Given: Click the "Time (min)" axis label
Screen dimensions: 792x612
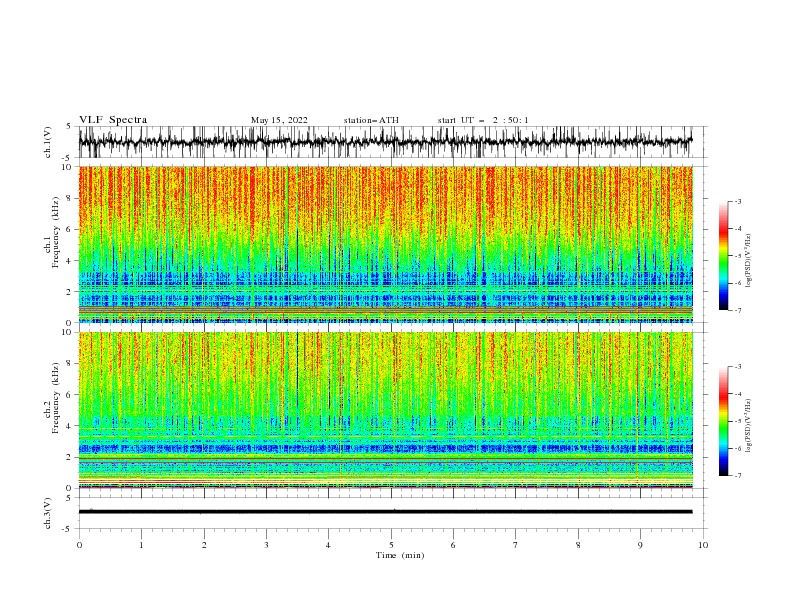Looking at the screenshot, I should pyautogui.click(x=400, y=555).
